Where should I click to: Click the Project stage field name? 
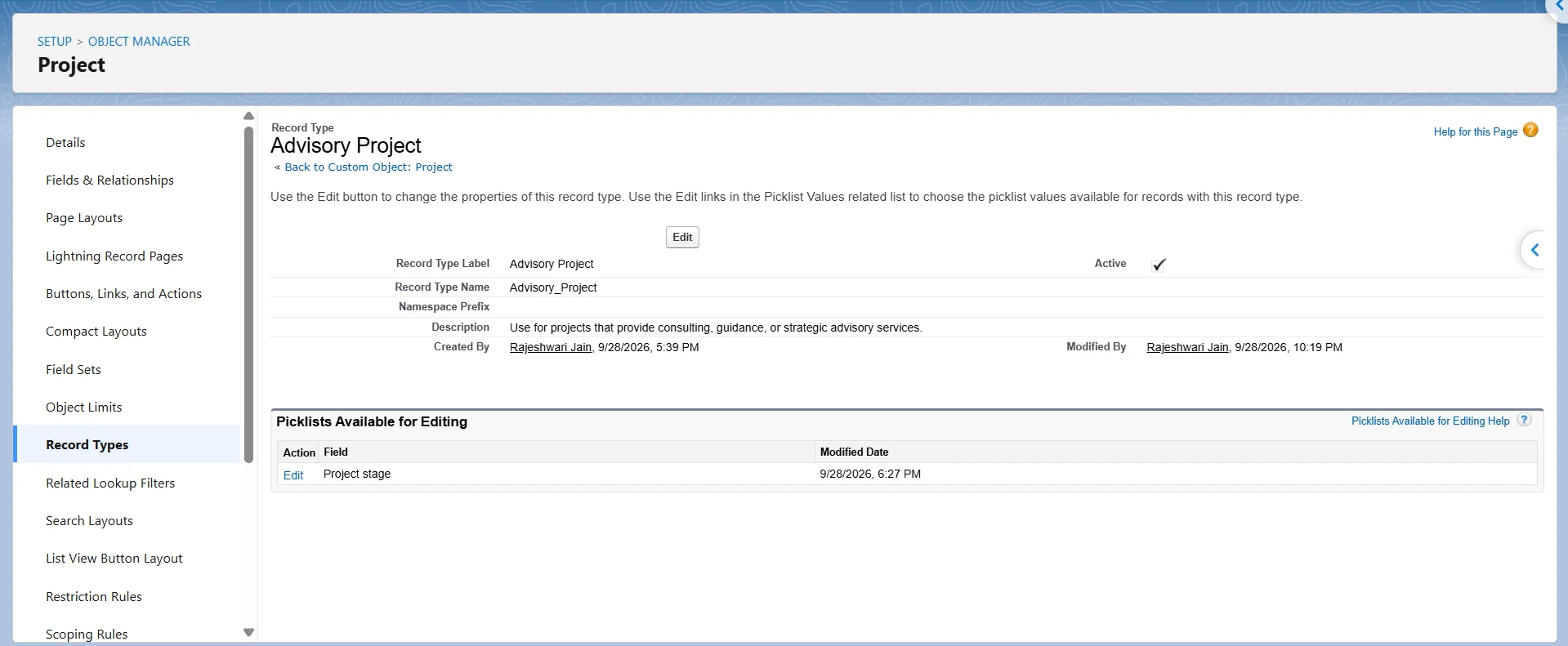pos(357,474)
